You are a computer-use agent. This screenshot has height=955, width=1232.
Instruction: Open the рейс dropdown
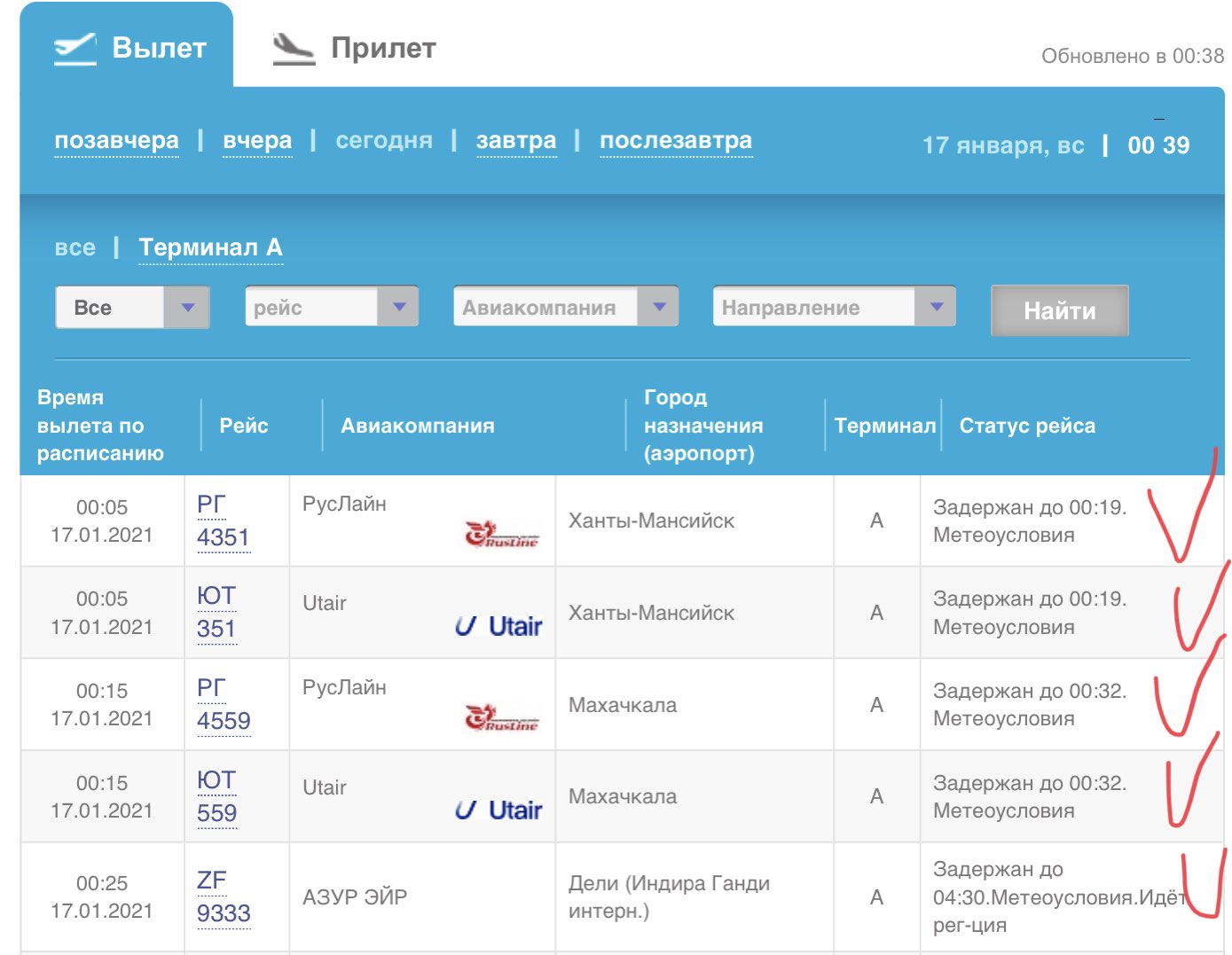coord(332,308)
